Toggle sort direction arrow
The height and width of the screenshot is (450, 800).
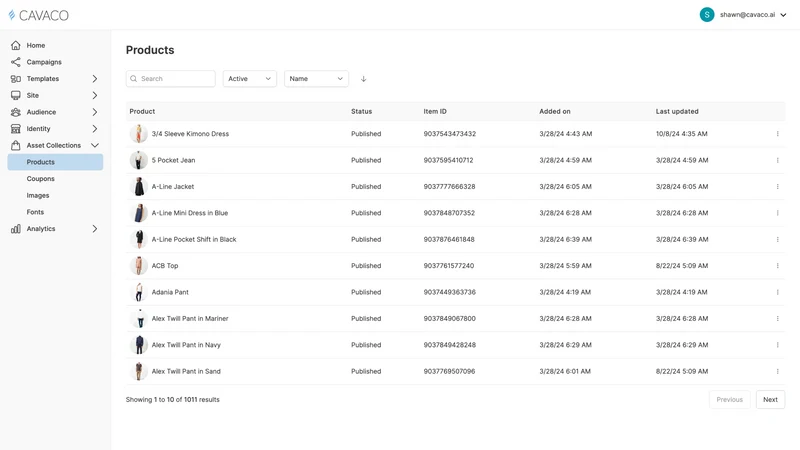[363, 79]
